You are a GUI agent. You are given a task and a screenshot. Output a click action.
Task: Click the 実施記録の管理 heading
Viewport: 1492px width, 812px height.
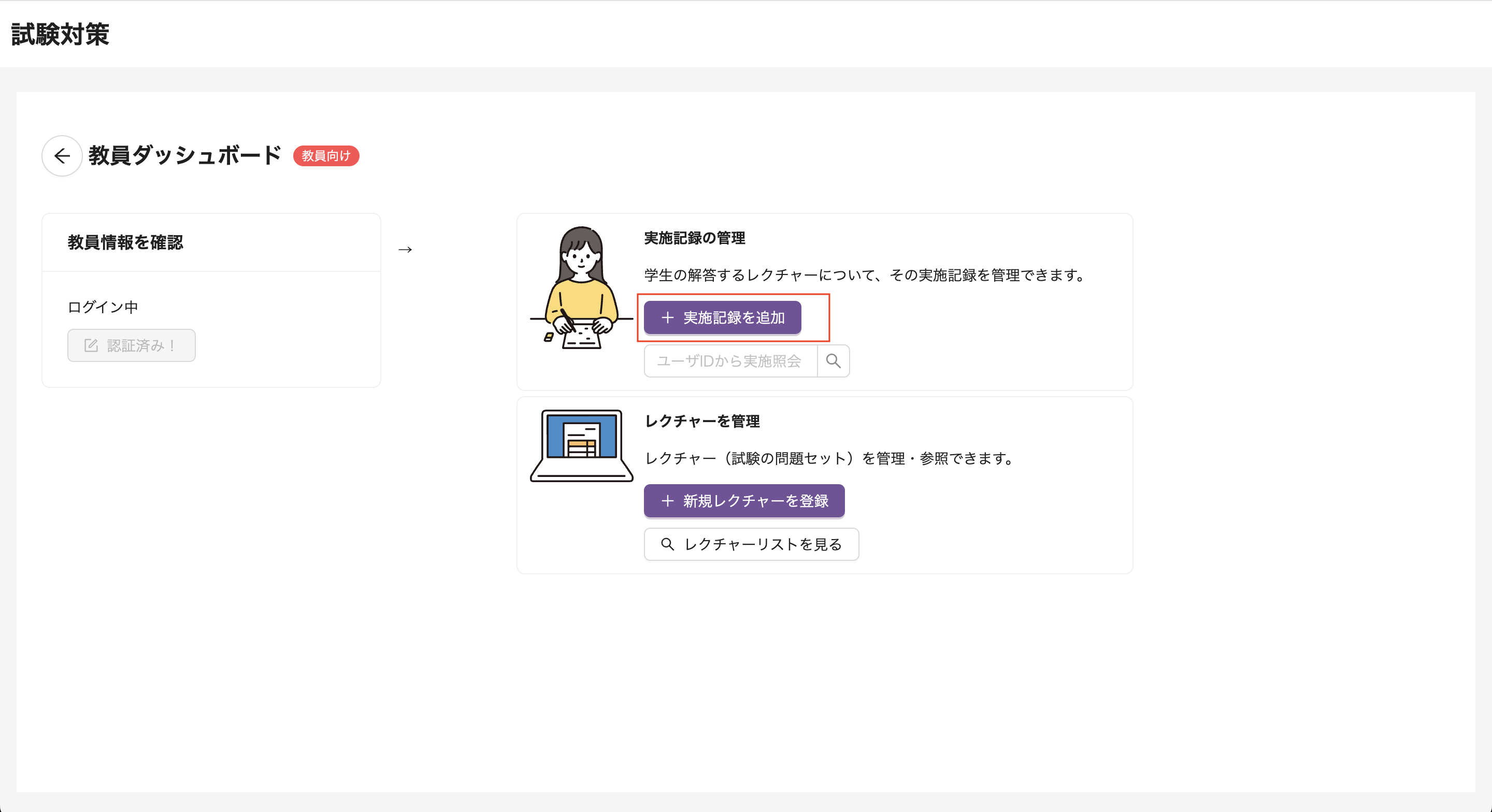pyautogui.click(x=694, y=238)
